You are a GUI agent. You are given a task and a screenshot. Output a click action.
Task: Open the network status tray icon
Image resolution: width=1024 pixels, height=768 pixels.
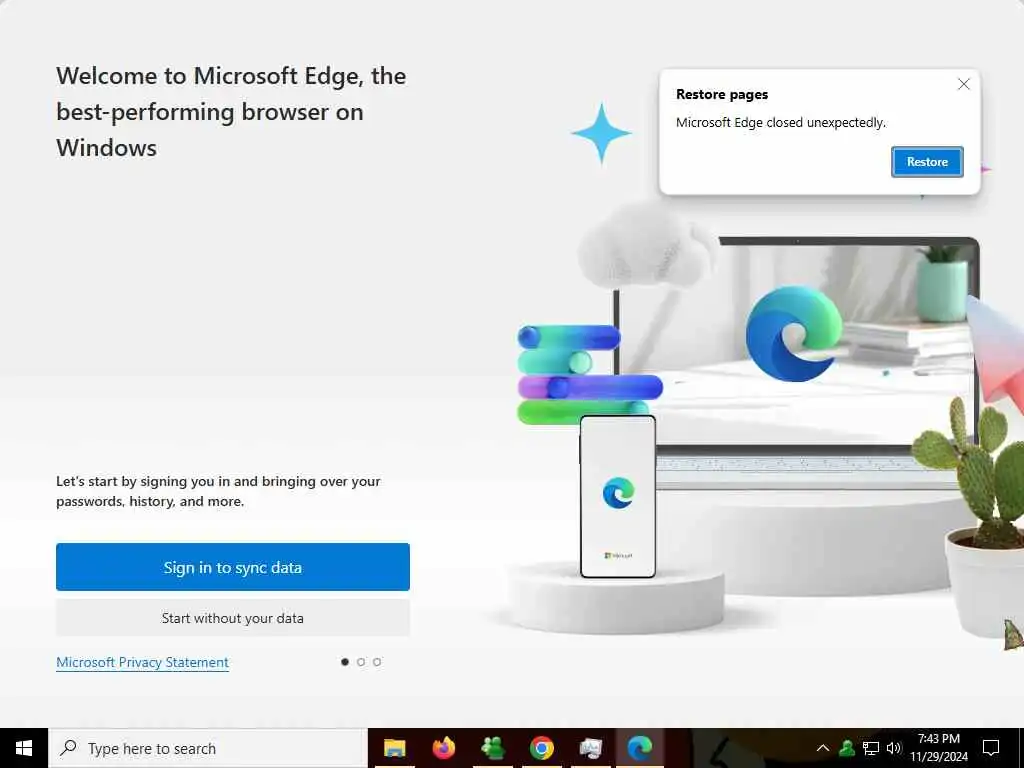click(871, 748)
